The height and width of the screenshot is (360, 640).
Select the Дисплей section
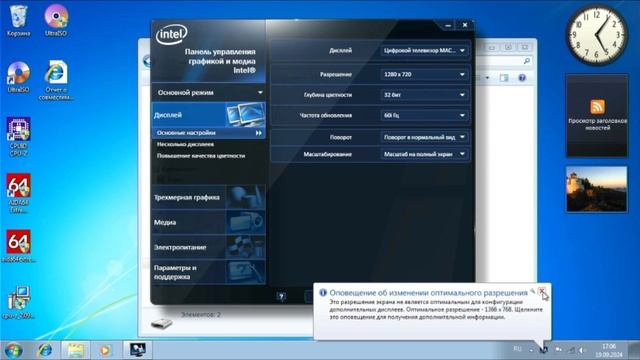pyautogui.click(x=209, y=115)
